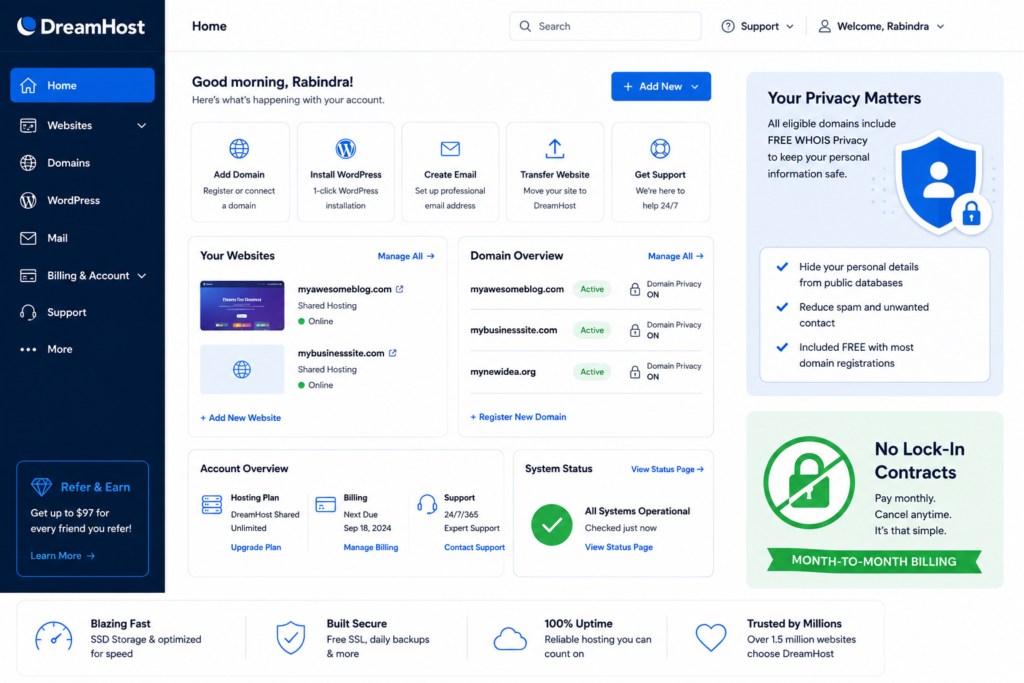
Task: Click the mybusinesssite.com name in Your Websites
Action: click(x=341, y=353)
